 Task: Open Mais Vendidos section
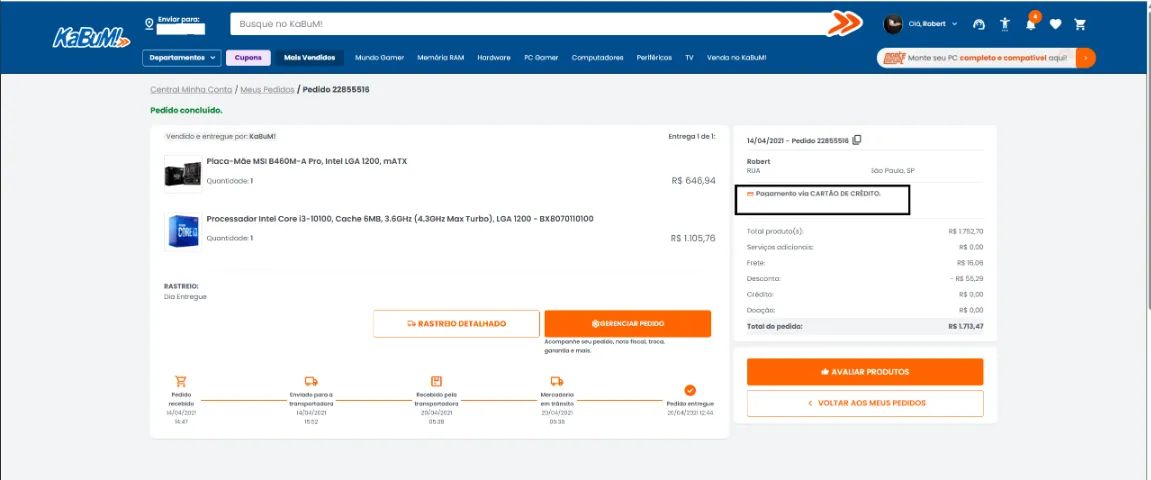(x=309, y=58)
